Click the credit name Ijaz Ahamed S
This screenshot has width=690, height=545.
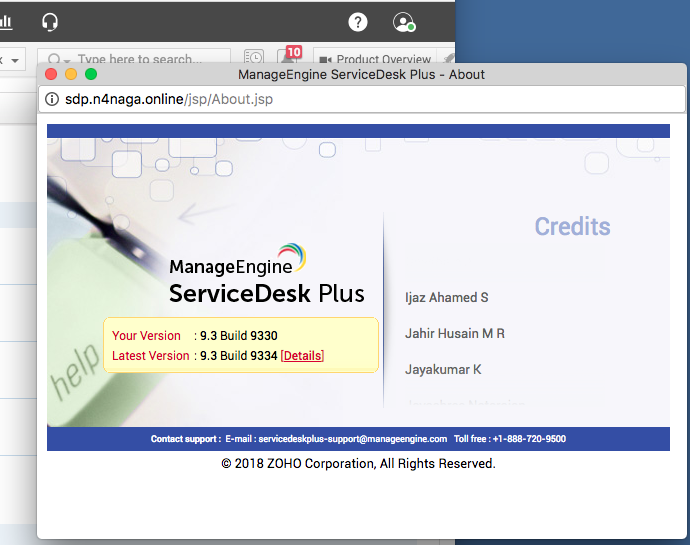coord(447,298)
